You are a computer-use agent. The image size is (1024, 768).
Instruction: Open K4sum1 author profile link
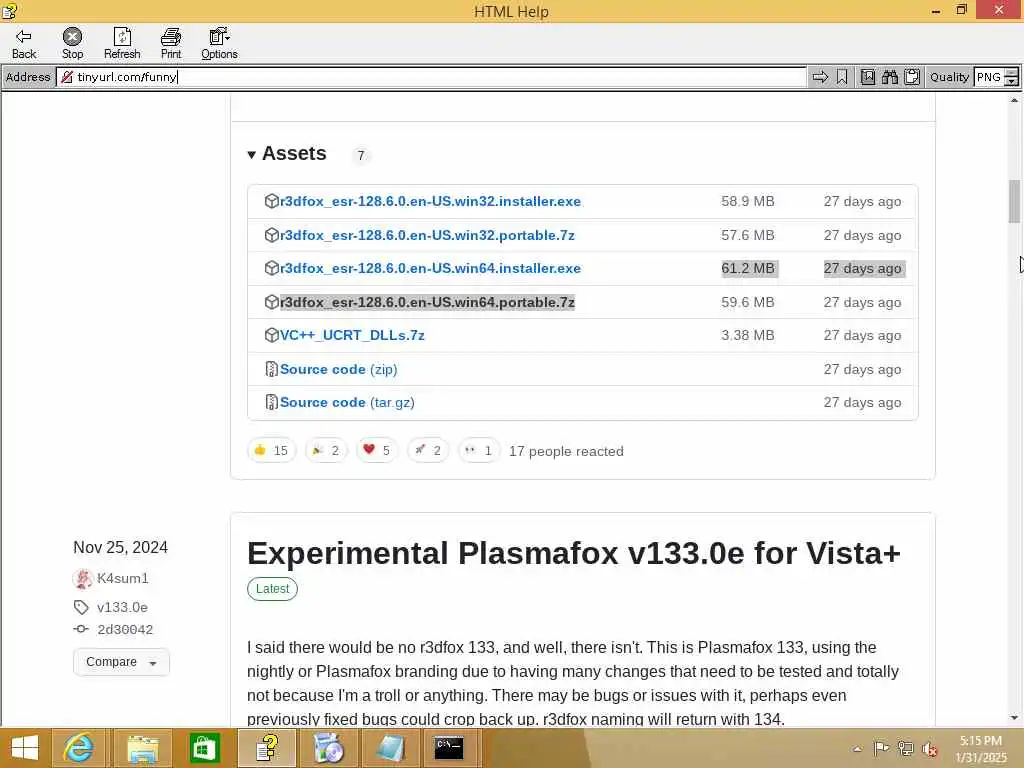tap(123, 578)
